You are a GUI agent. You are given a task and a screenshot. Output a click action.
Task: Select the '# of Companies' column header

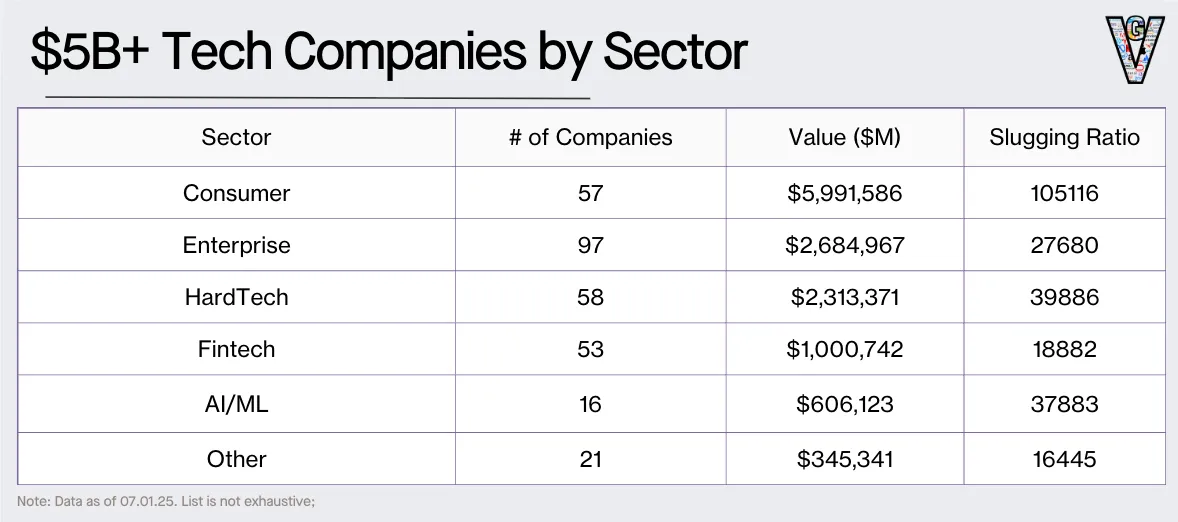[590, 137]
